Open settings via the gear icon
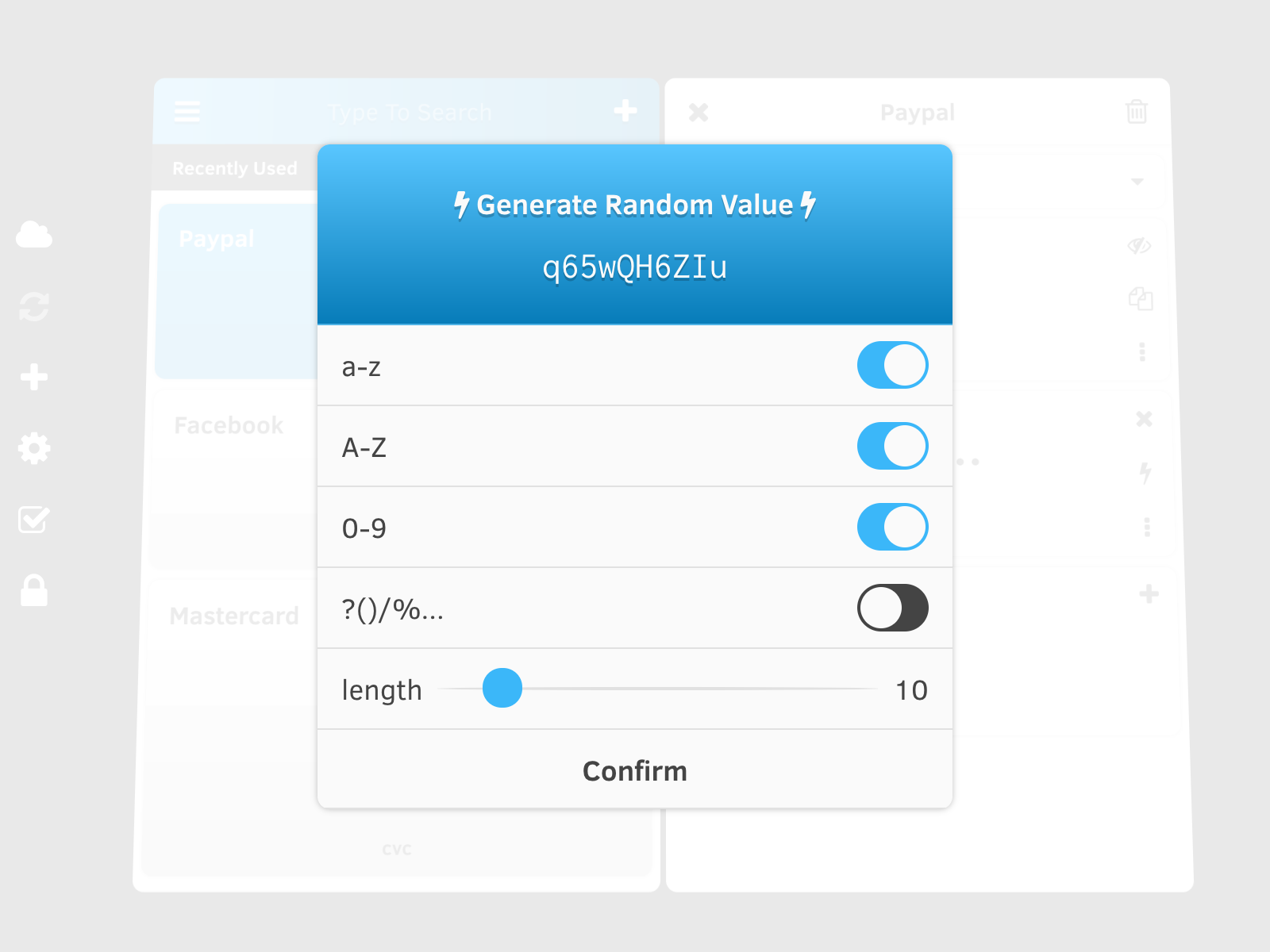Screen dimensions: 1270x952 [x=34, y=448]
